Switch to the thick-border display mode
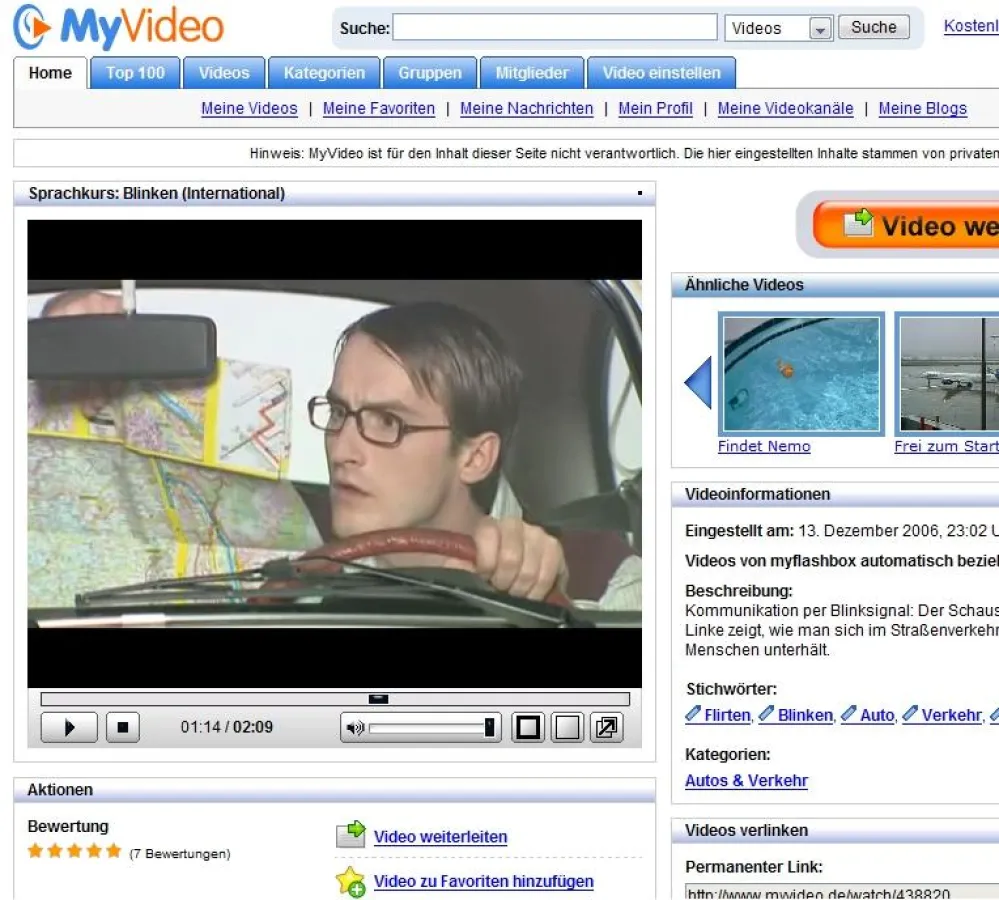The image size is (999, 900). 529,727
